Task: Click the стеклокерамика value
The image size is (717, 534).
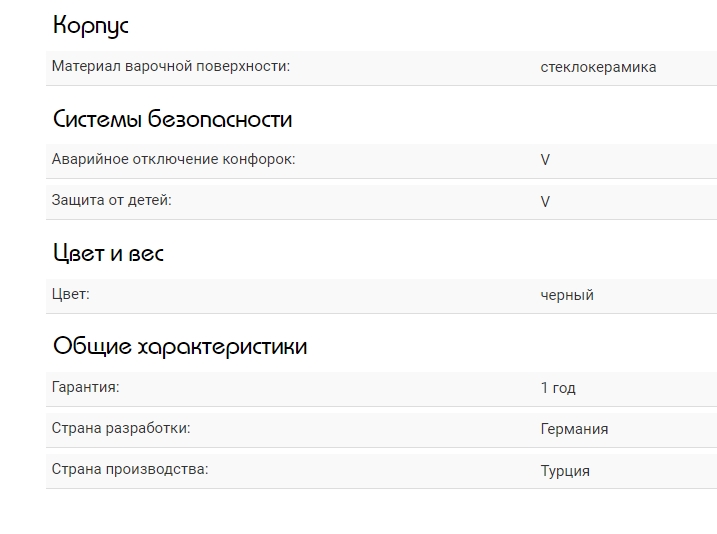Action: 598,68
